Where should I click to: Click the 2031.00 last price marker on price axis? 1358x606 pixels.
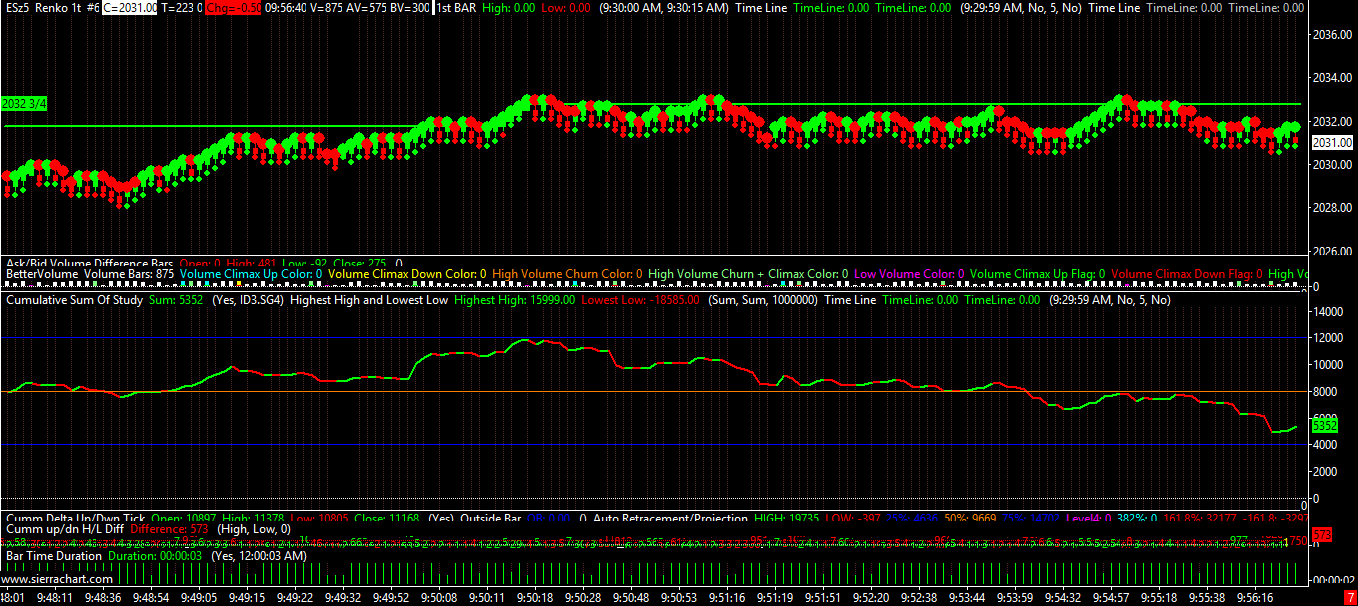click(x=1332, y=143)
